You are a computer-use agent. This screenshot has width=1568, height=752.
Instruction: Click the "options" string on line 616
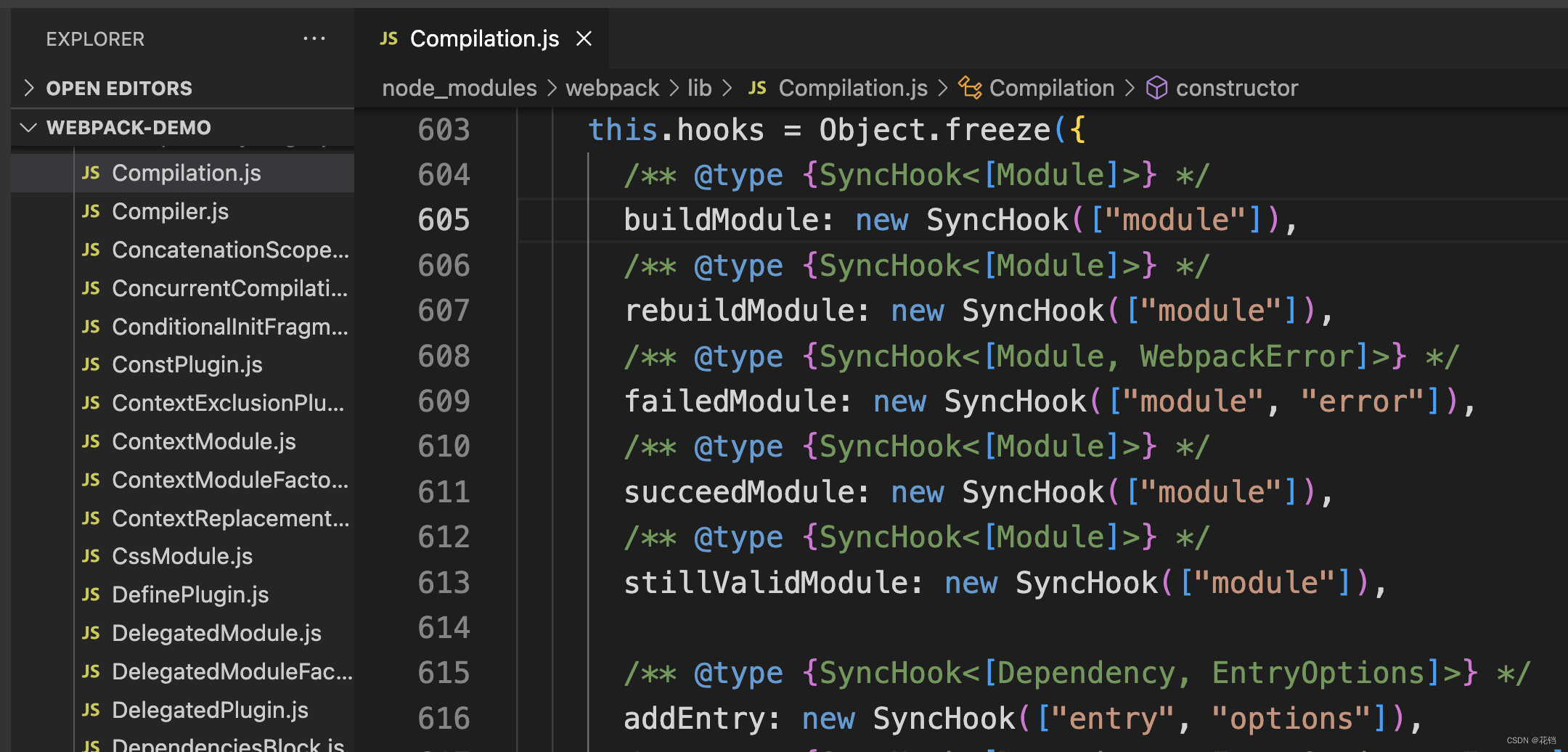(x=1291, y=719)
